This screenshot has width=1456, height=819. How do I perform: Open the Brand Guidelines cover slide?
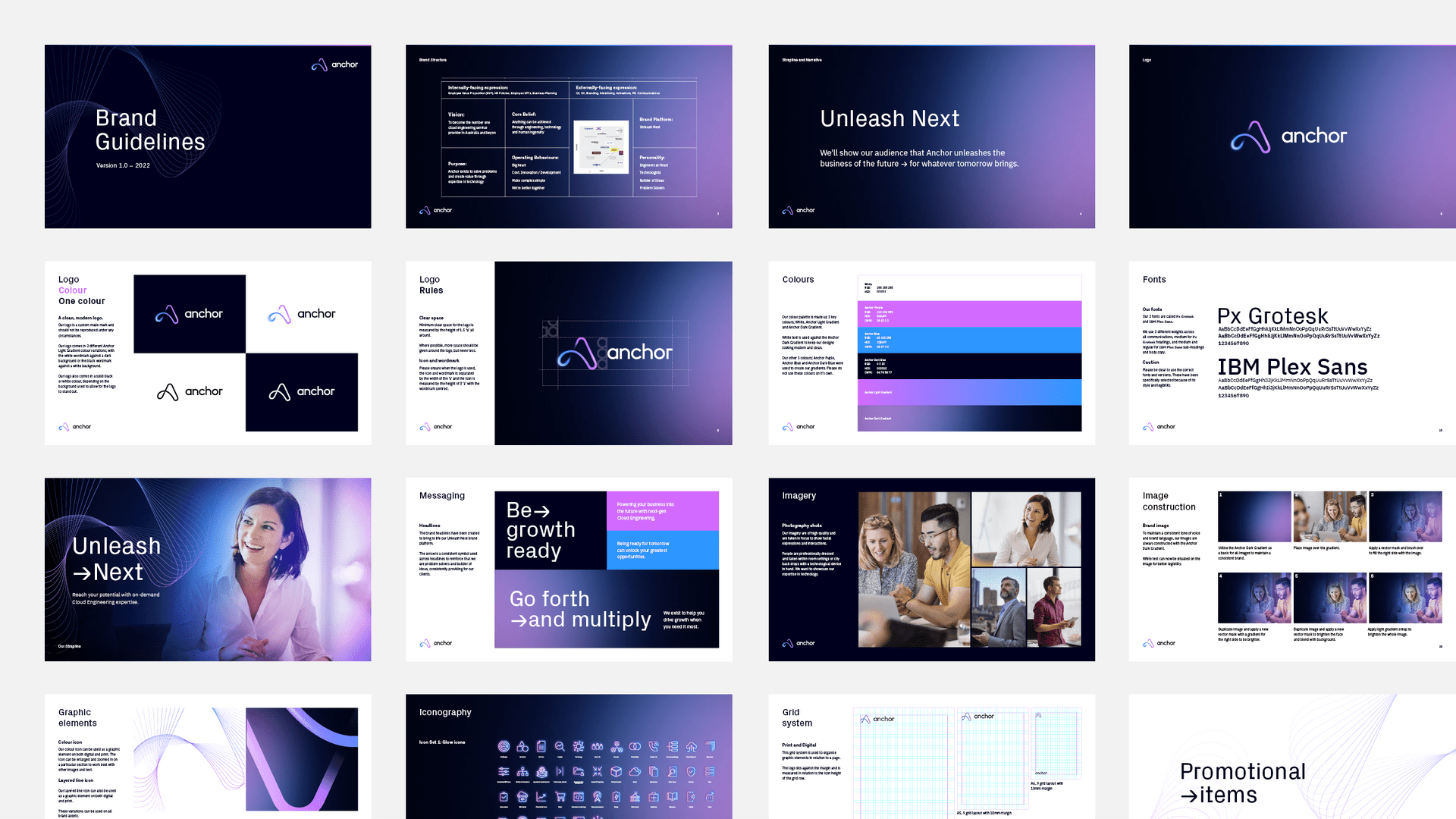click(x=208, y=136)
